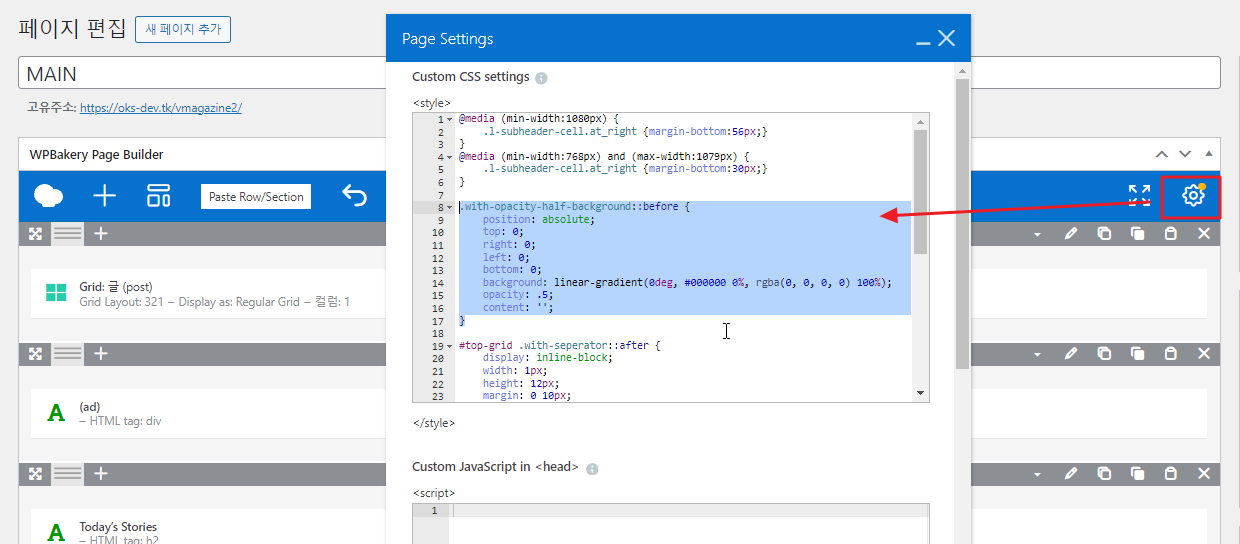Click the 새 페이지 추가 button

(x=183, y=30)
